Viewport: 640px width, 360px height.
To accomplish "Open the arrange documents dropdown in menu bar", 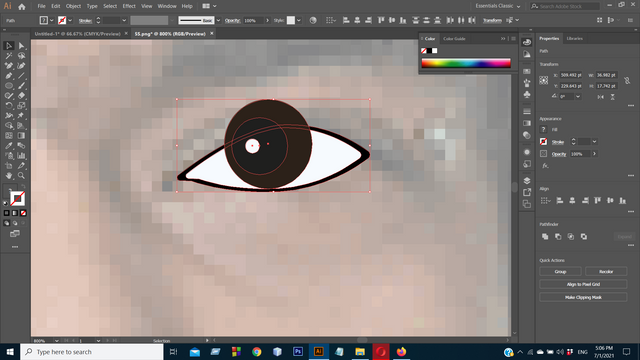I will [x=209, y=6].
